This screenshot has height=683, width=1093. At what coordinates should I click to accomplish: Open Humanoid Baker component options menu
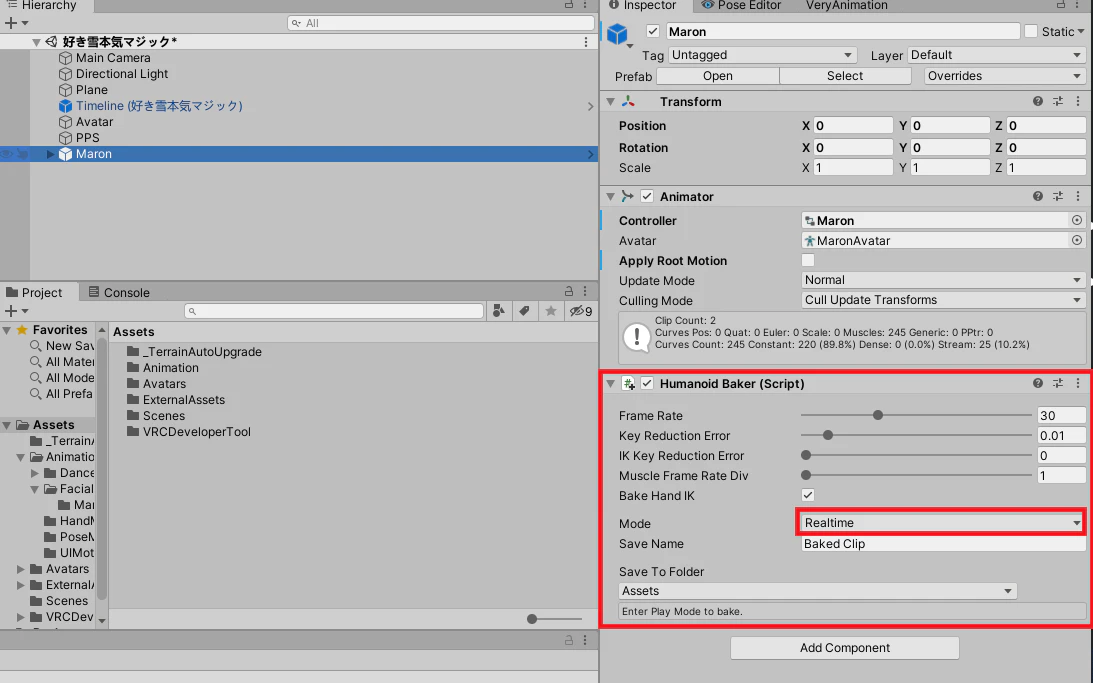click(1078, 383)
